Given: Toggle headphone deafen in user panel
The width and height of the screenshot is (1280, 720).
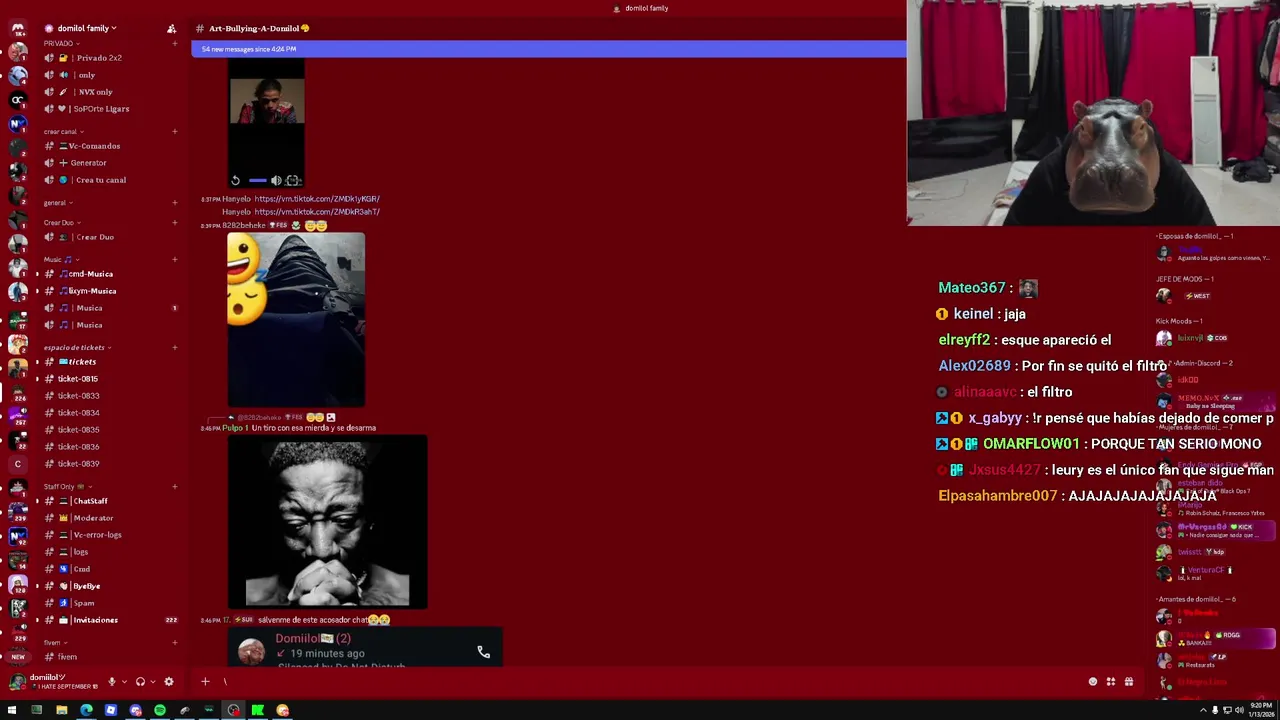Looking at the screenshot, I should click(140, 682).
